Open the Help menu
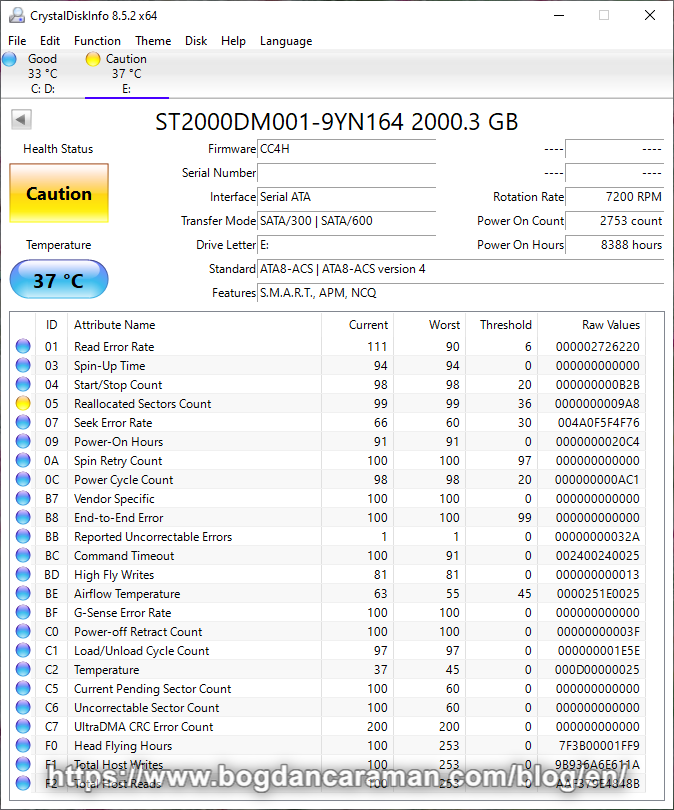Viewport: 674px width, 810px height. [x=233, y=41]
